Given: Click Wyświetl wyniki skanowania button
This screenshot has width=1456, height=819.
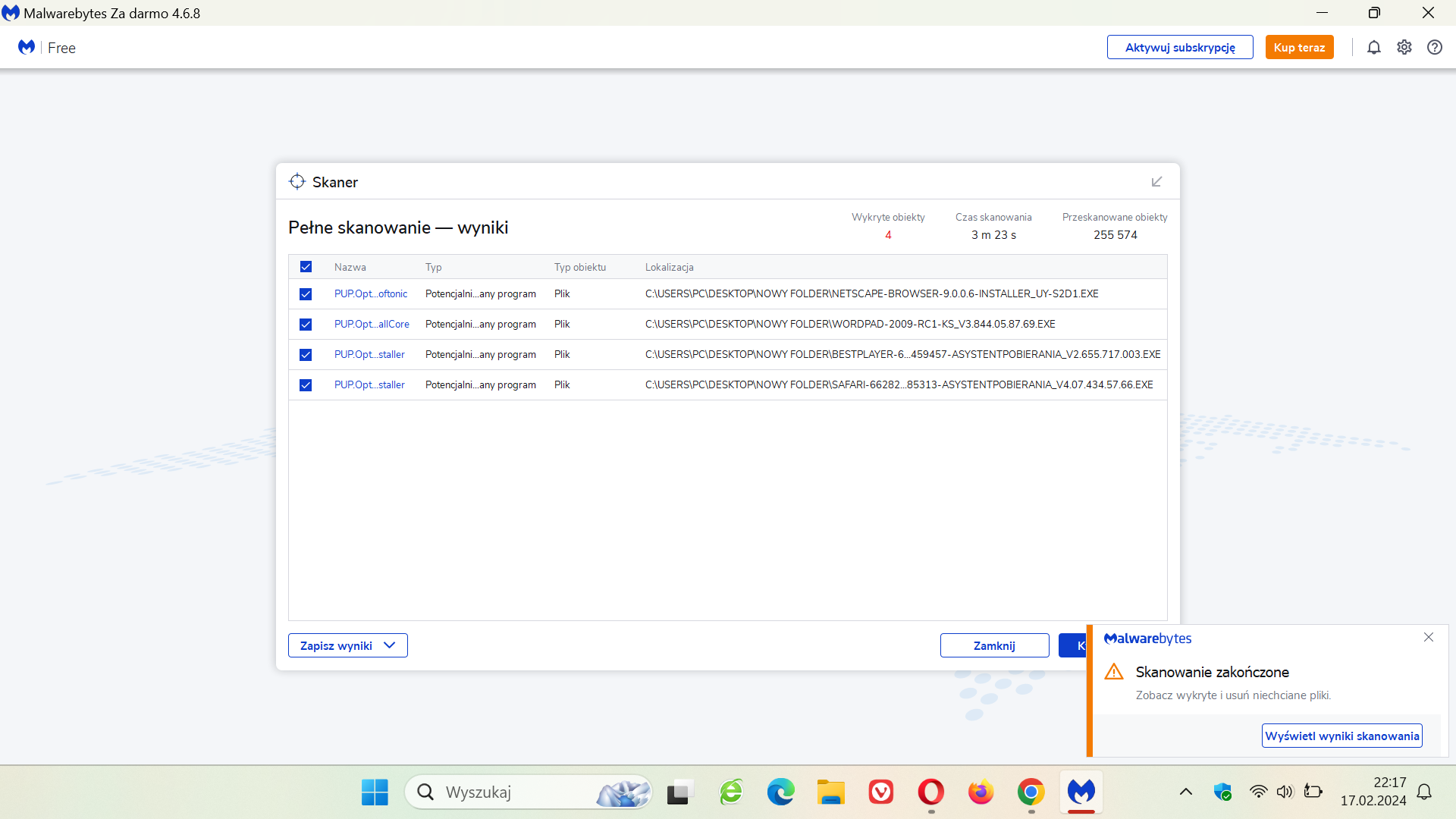Looking at the screenshot, I should 1341,736.
